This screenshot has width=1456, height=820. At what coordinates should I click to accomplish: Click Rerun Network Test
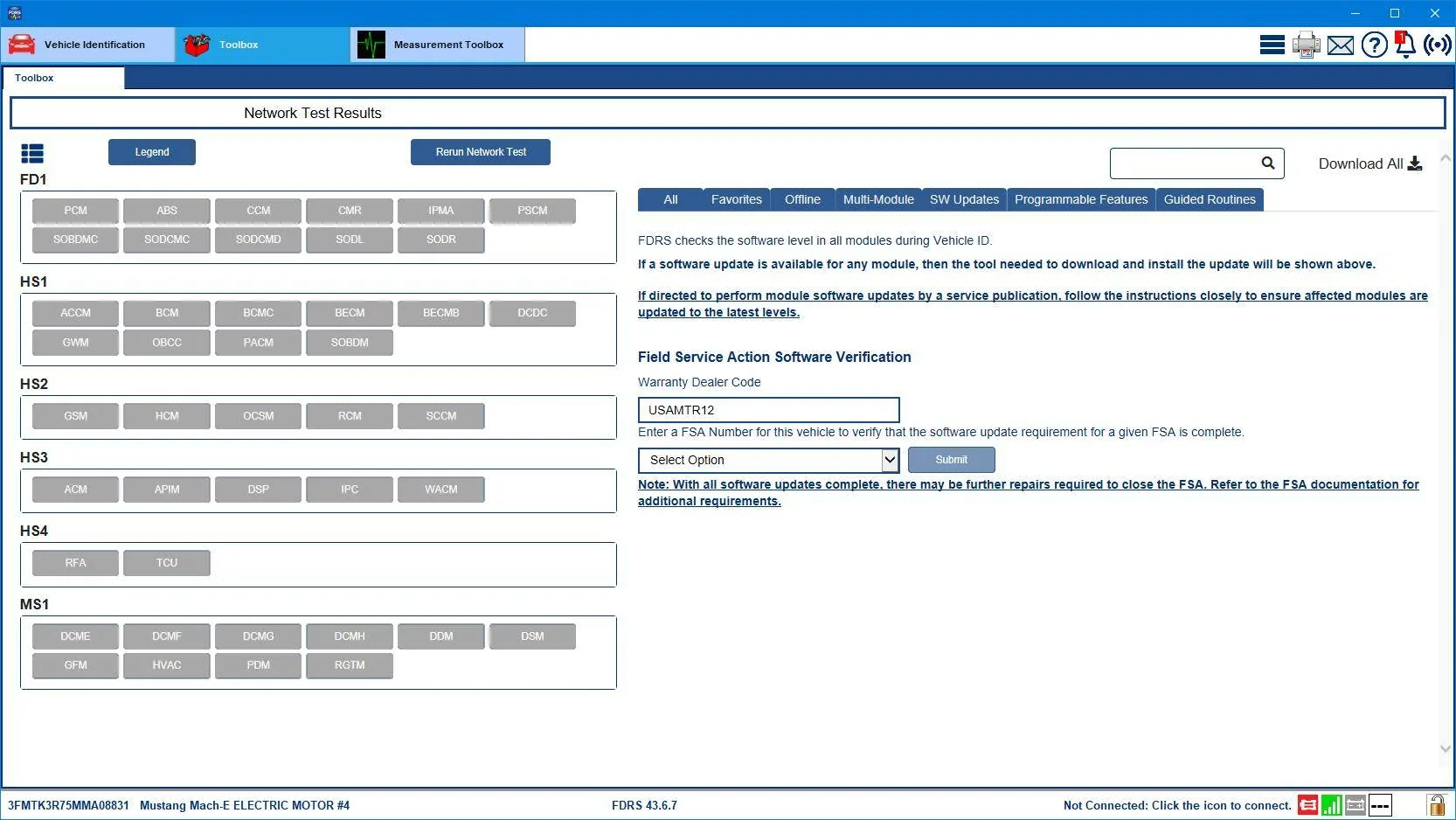click(481, 152)
